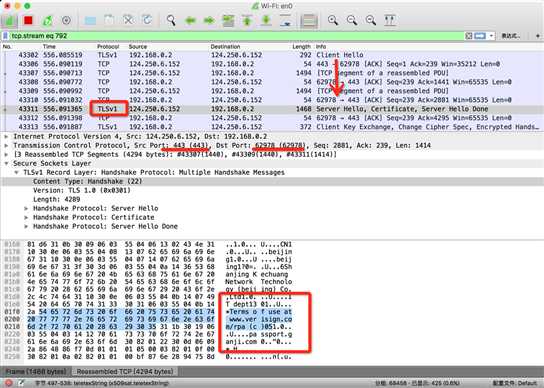The image size is (544, 388).
Task: Reset text zoom to normal size
Action: [371, 20]
